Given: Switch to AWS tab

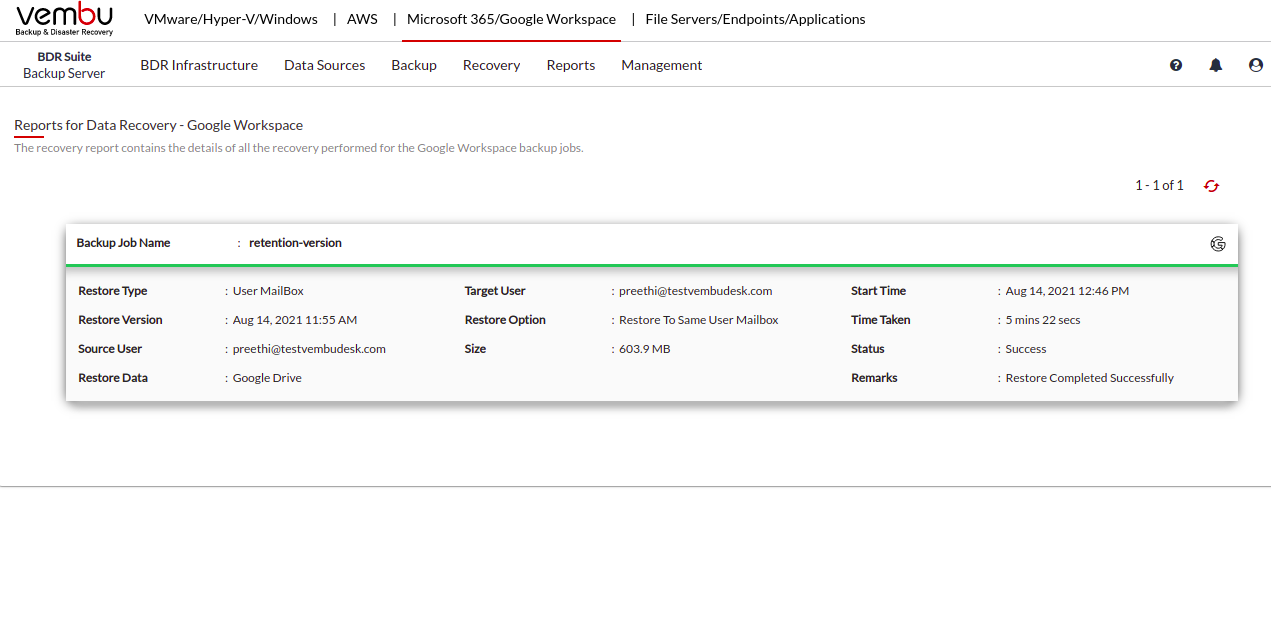Looking at the screenshot, I should pos(362,19).
